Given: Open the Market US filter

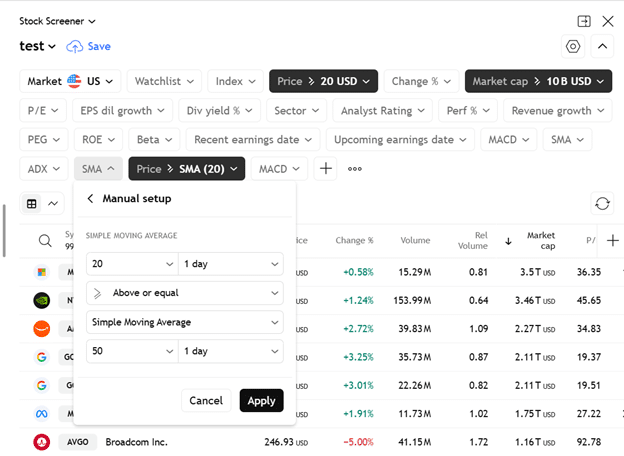Looking at the screenshot, I should 70,81.
